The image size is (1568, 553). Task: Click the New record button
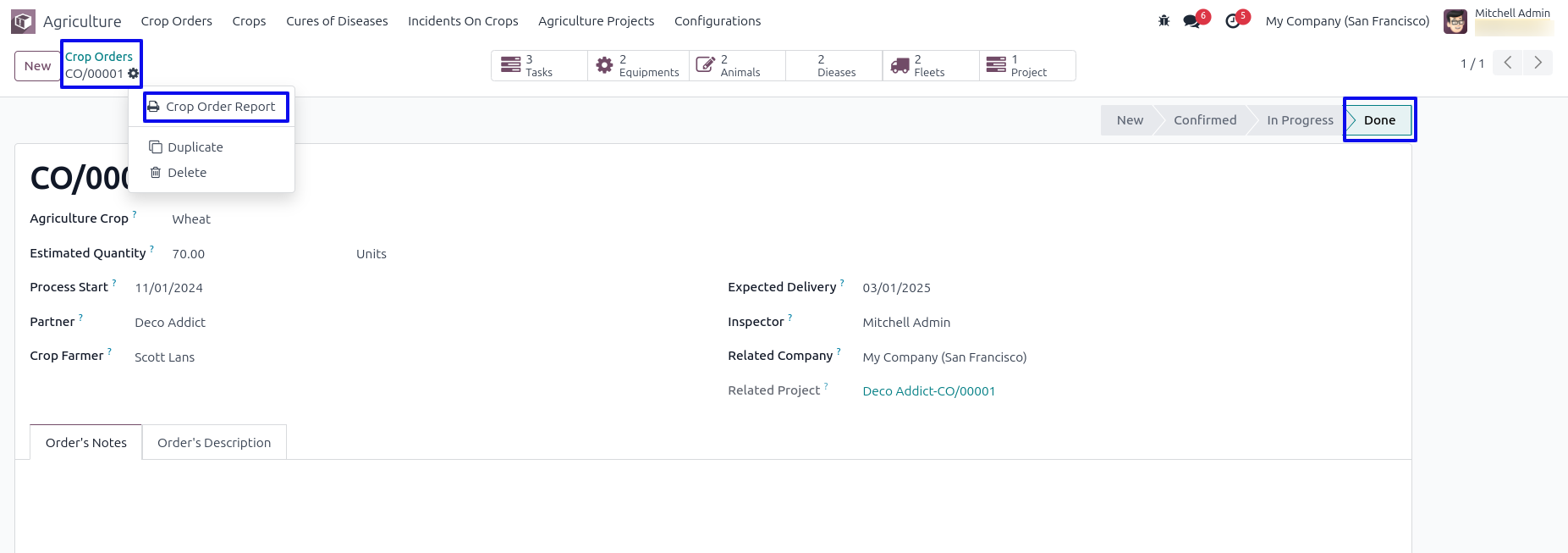point(37,66)
